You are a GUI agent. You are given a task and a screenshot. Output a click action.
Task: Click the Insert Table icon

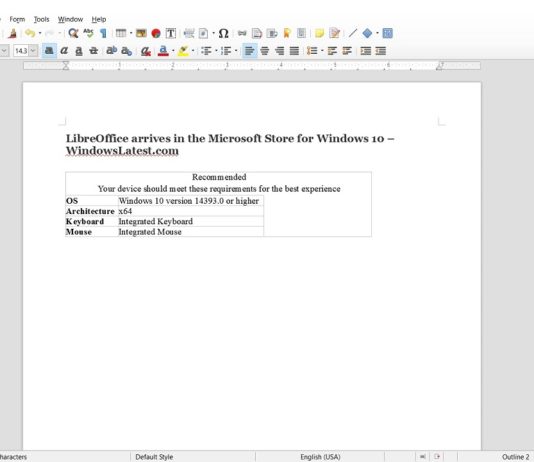121,33
